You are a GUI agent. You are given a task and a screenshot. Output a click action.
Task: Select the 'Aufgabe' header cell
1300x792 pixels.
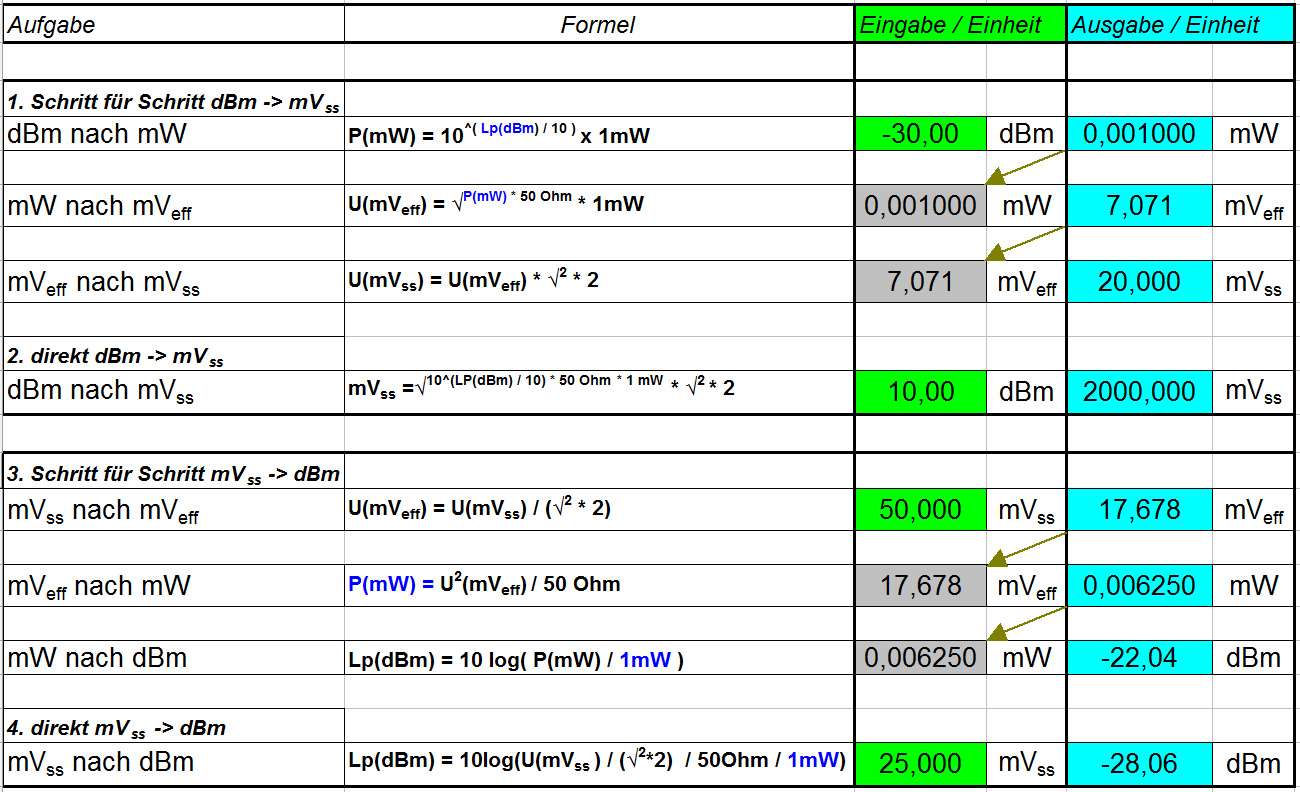(x=174, y=25)
